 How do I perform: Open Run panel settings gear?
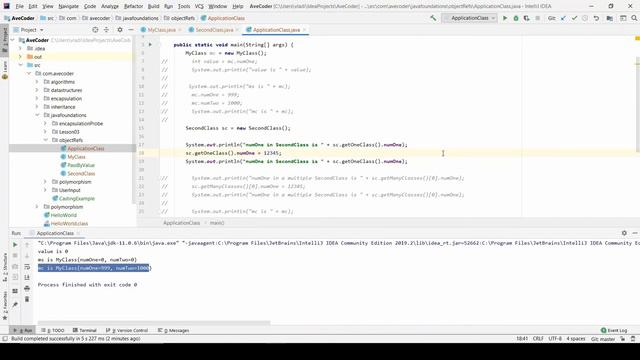(624, 233)
